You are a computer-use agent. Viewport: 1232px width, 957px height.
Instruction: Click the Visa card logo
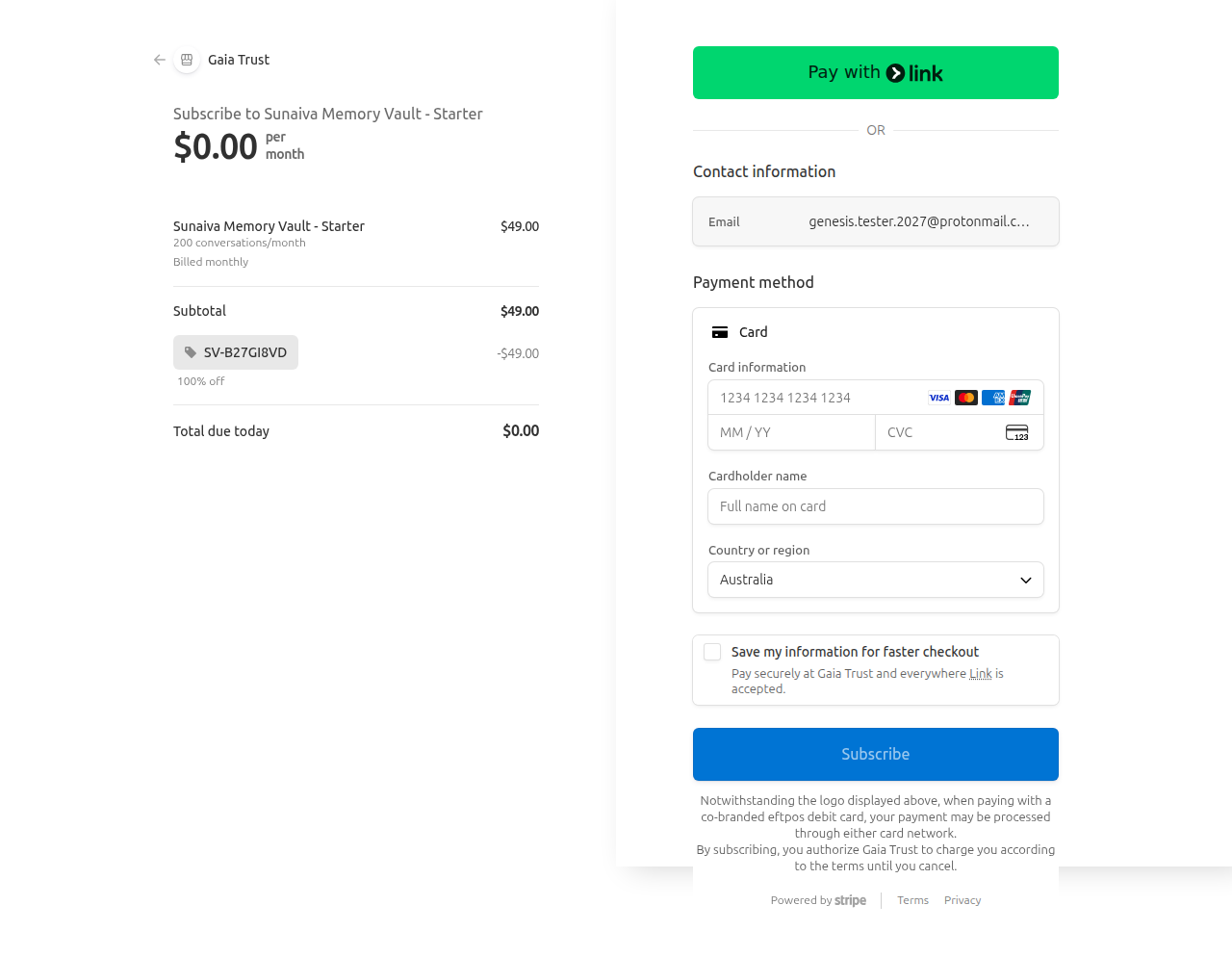click(938, 398)
